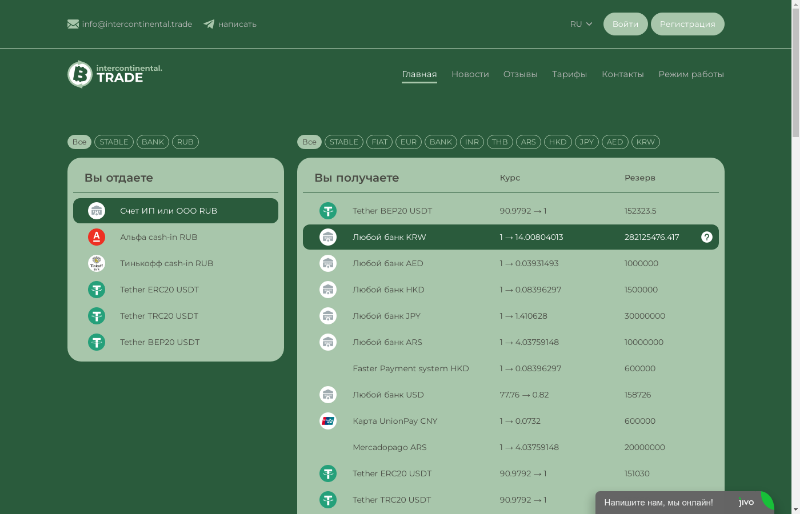
Task: Select Tether ERC20 USDT in give list
Action: pos(159,290)
